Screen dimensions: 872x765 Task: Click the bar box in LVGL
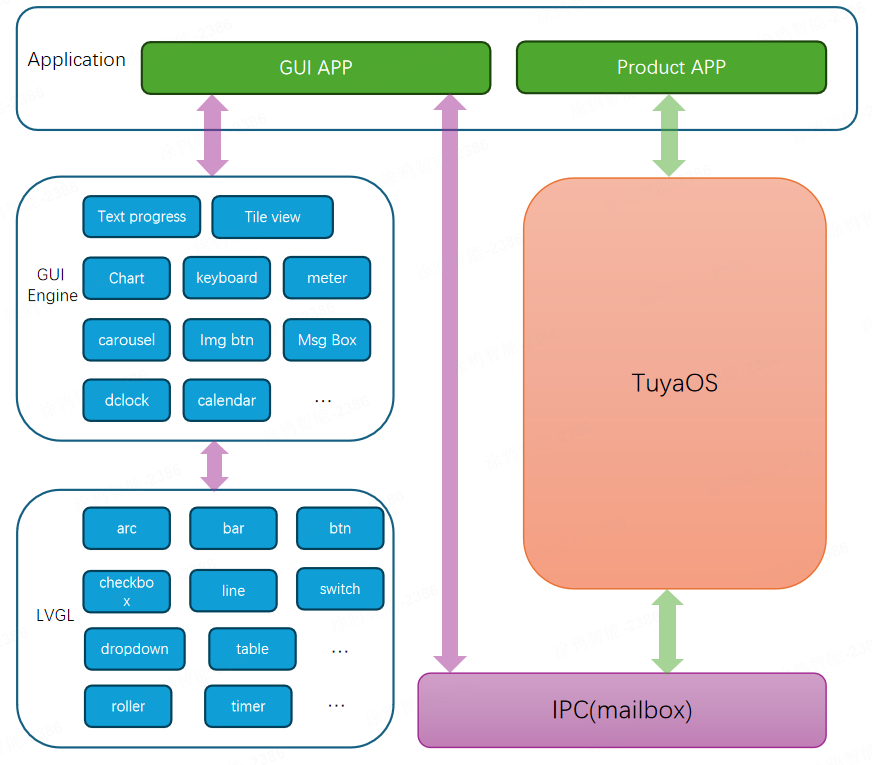[x=234, y=528]
